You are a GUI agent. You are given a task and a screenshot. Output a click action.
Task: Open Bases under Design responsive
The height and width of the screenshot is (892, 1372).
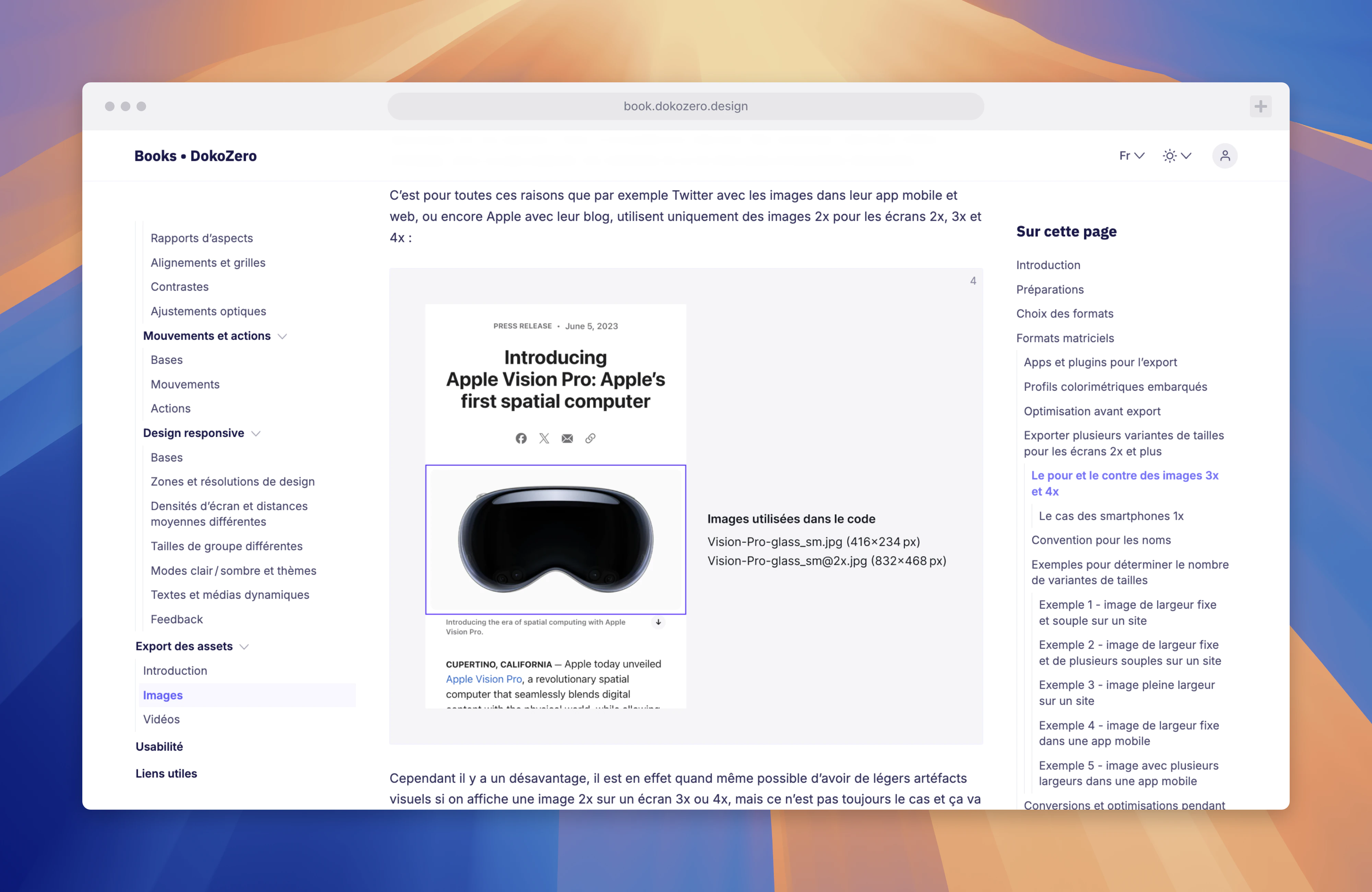pyautogui.click(x=167, y=457)
